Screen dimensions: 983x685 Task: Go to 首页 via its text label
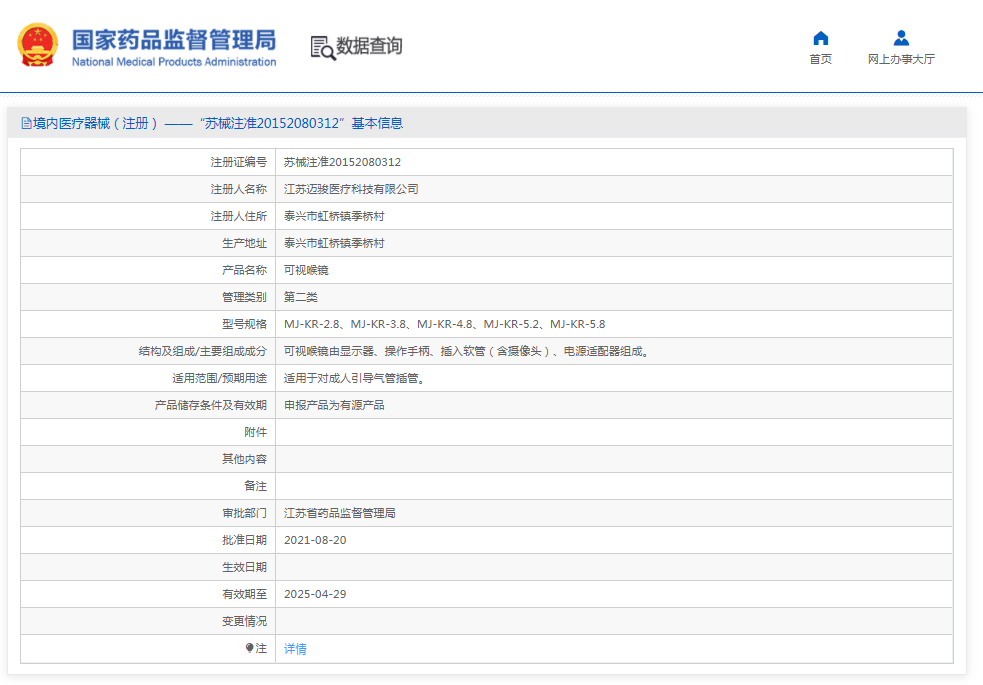(820, 60)
